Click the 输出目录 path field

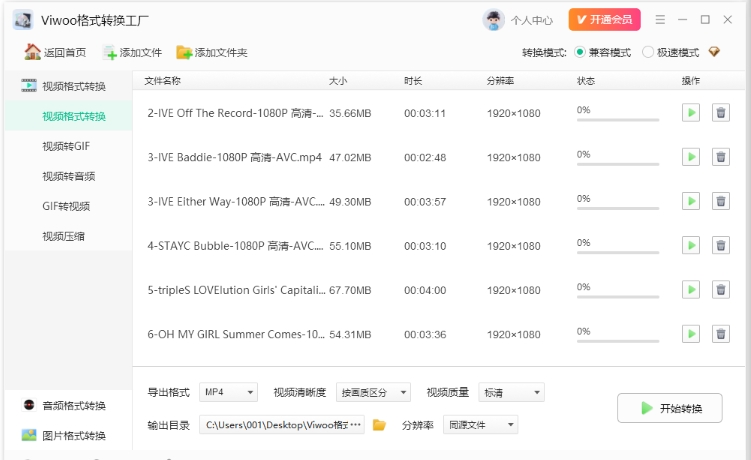click(282, 425)
